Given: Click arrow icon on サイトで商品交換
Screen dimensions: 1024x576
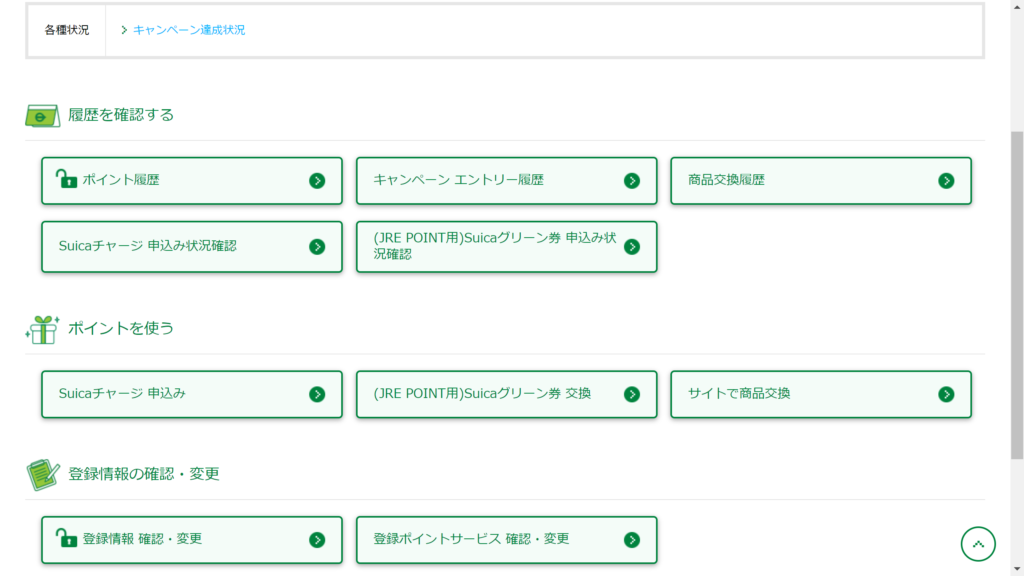Looking at the screenshot, I should (946, 394).
